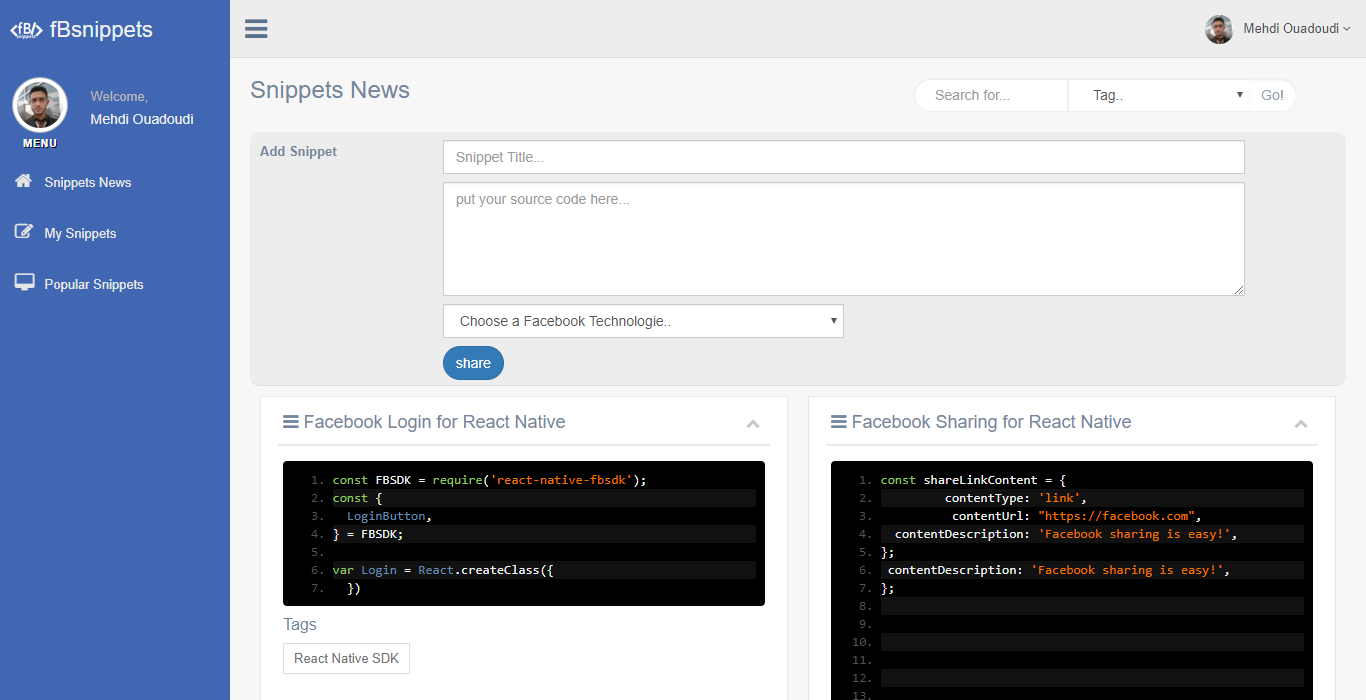The height and width of the screenshot is (700, 1366).
Task: Click the fBsnippets brand title
Action: 101,30
